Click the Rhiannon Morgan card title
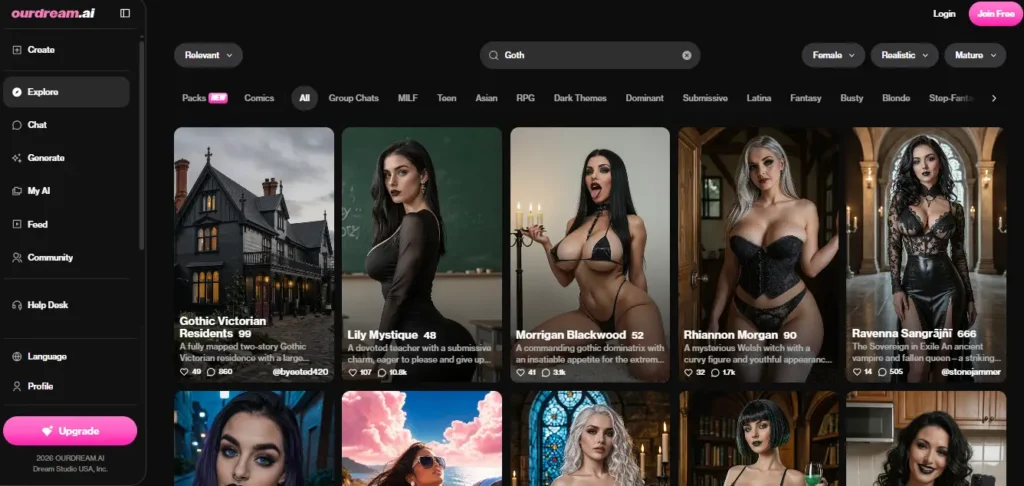The height and width of the screenshot is (486, 1024). pos(731,335)
